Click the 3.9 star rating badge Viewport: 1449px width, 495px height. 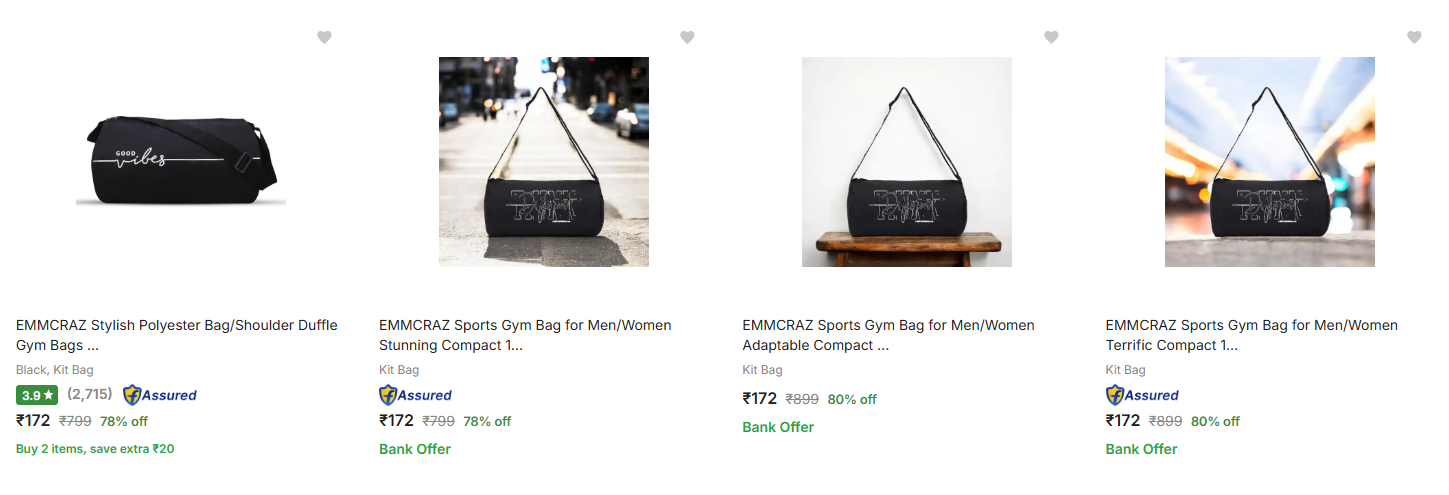click(37, 395)
